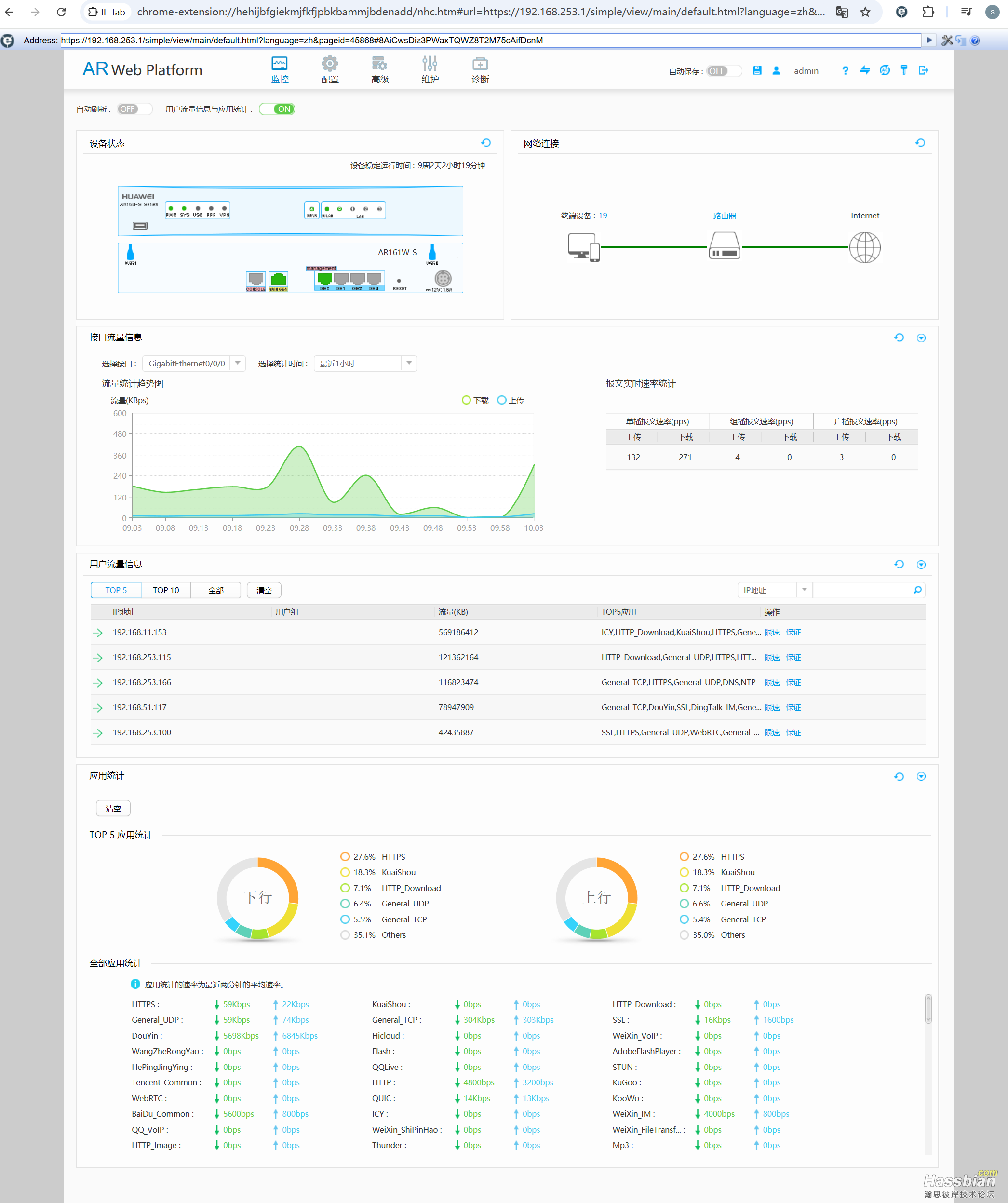Click 保证 for 192.168.253.115

pyautogui.click(x=793, y=658)
